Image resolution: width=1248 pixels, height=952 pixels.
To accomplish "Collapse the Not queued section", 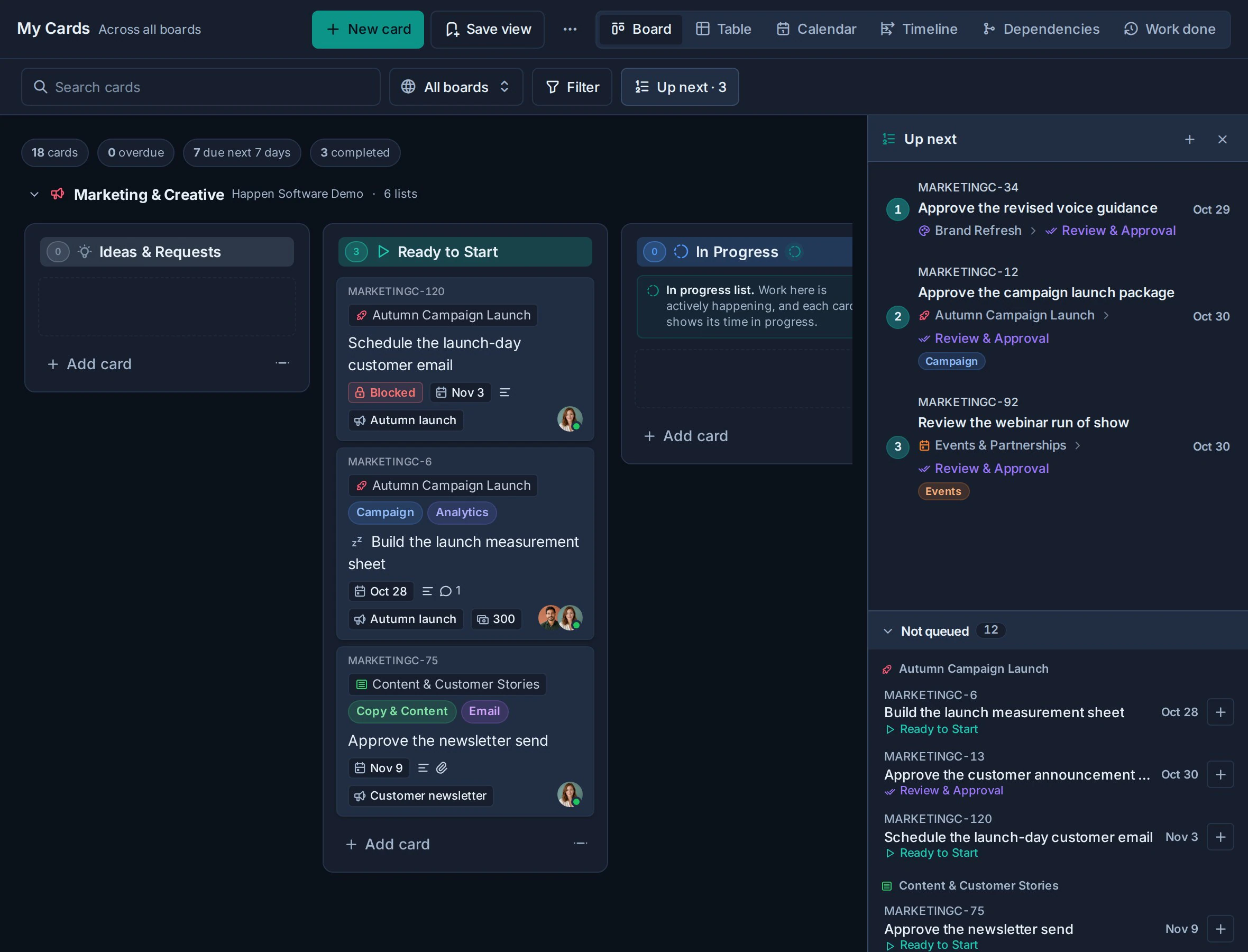I will (x=888, y=631).
